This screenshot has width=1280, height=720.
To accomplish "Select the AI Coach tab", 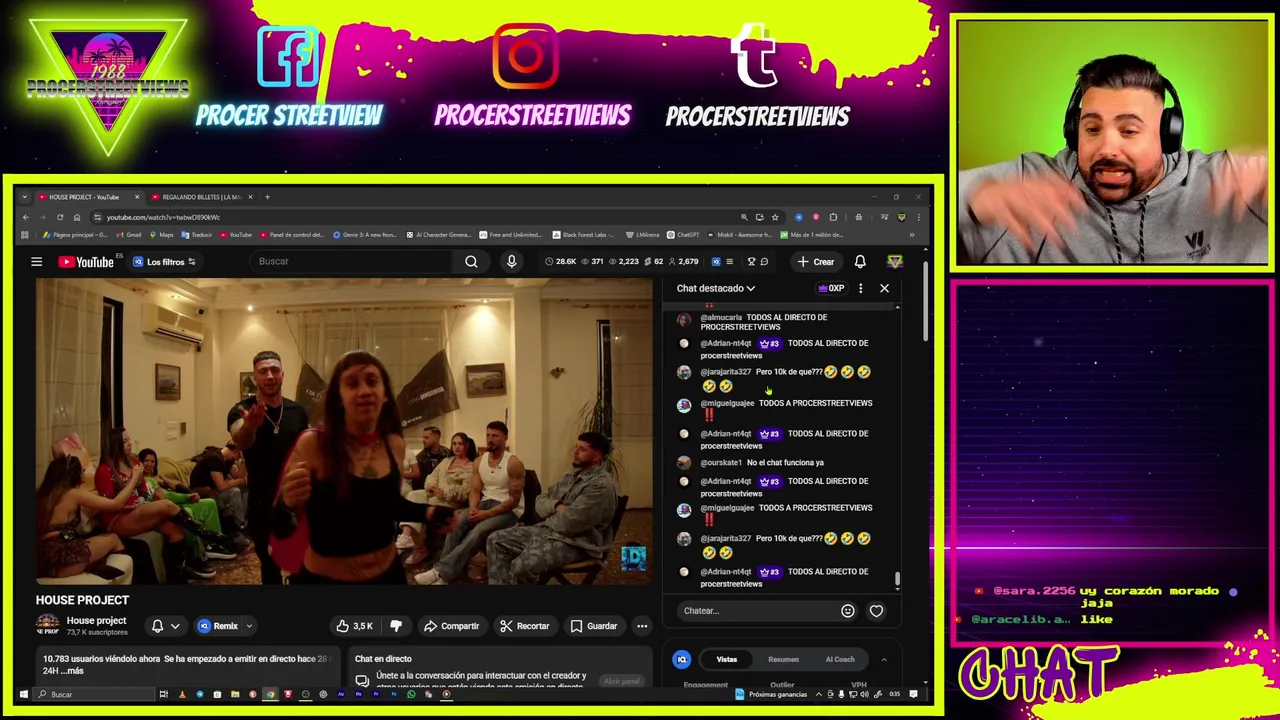I will click(840, 660).
